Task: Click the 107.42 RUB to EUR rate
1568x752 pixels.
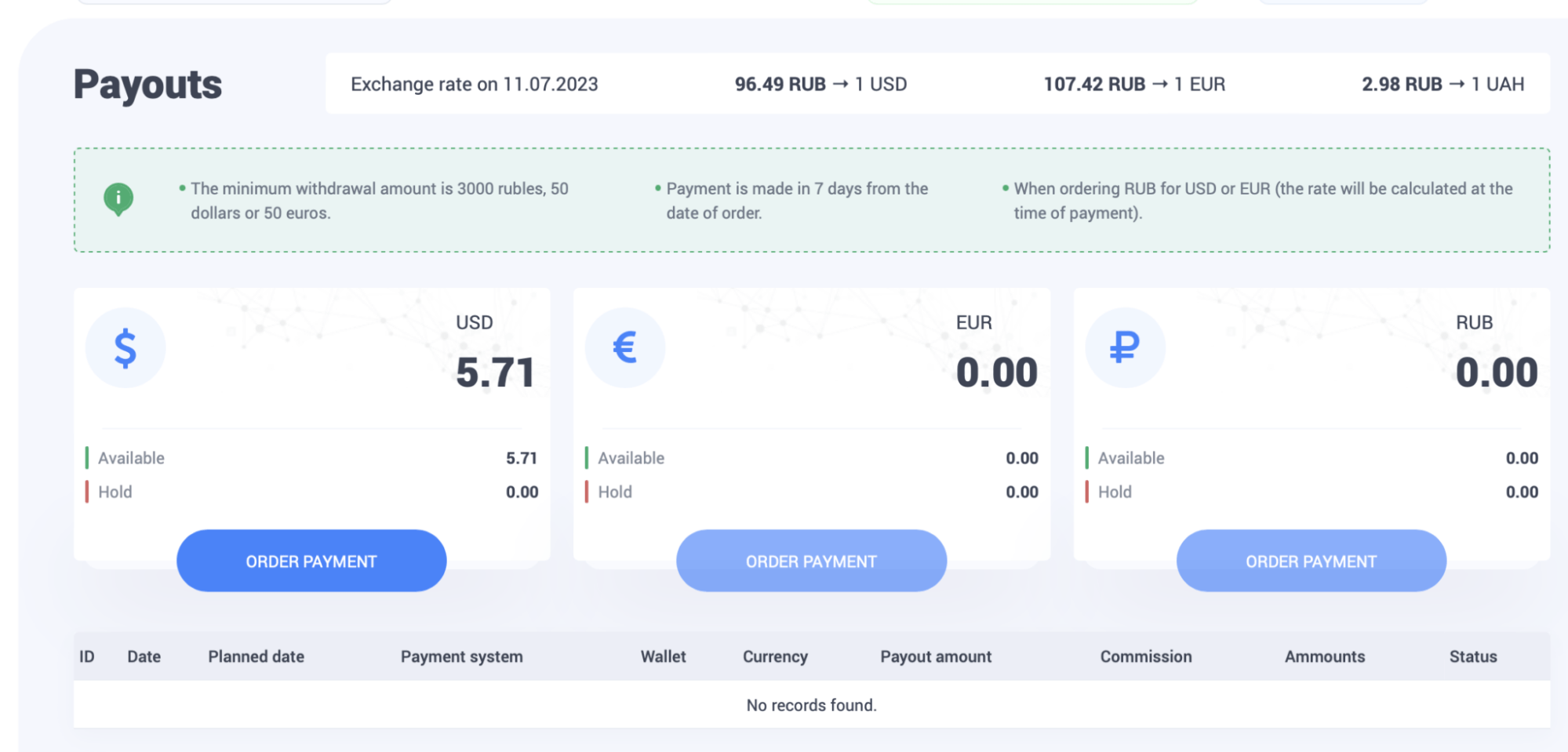Action: (1133, 85)
